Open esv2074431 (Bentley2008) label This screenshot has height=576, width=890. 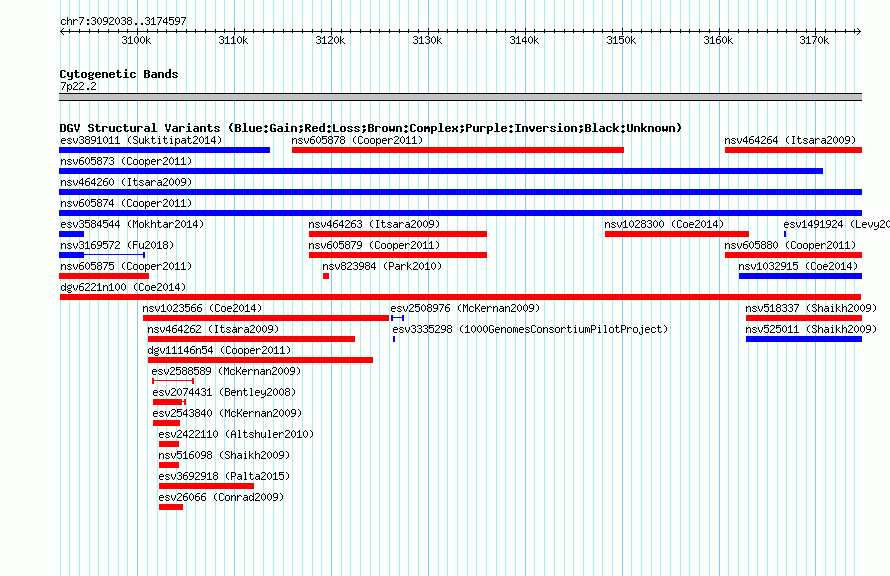click(224, 392)
